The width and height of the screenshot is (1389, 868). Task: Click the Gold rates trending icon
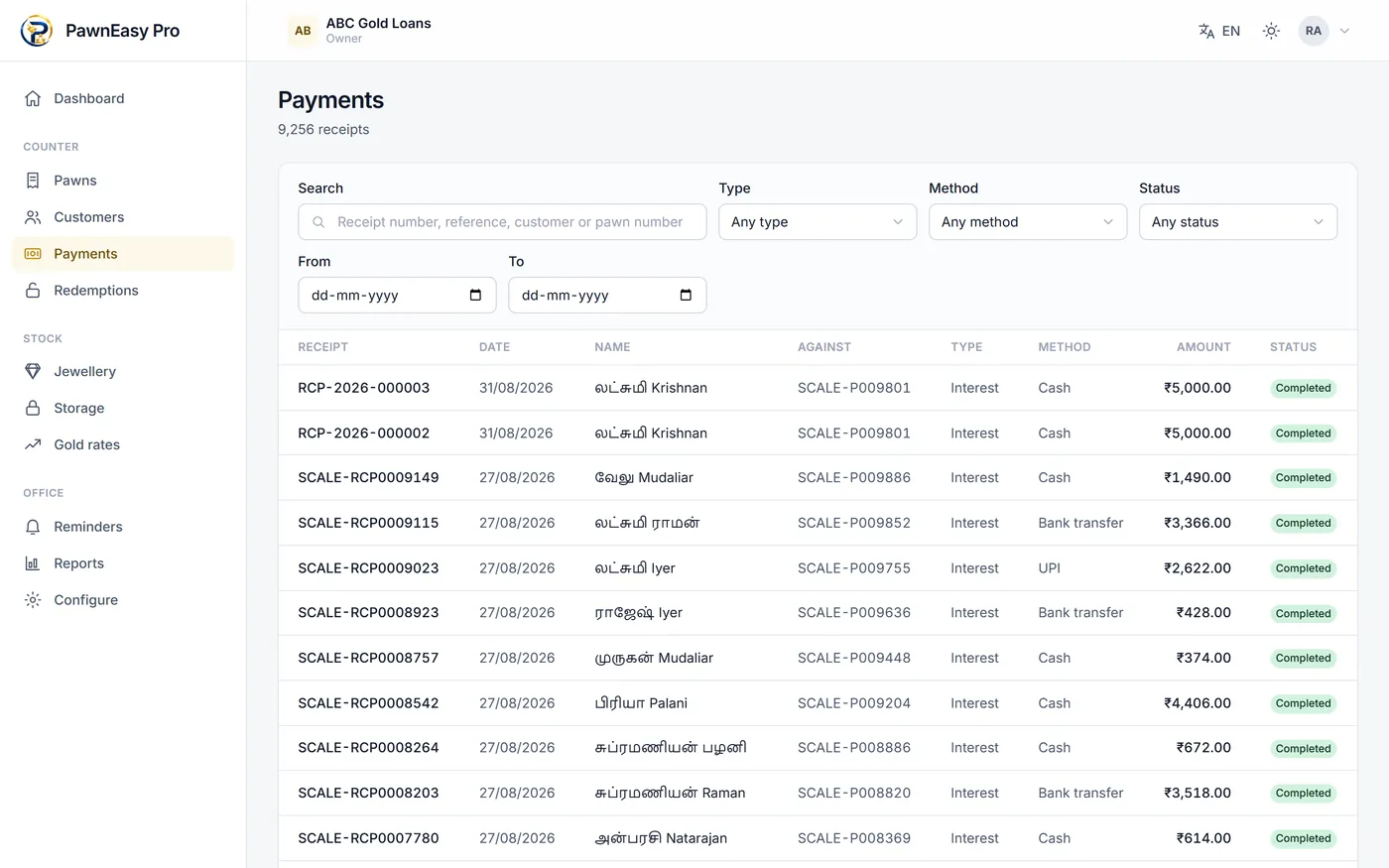coord(33,444)
